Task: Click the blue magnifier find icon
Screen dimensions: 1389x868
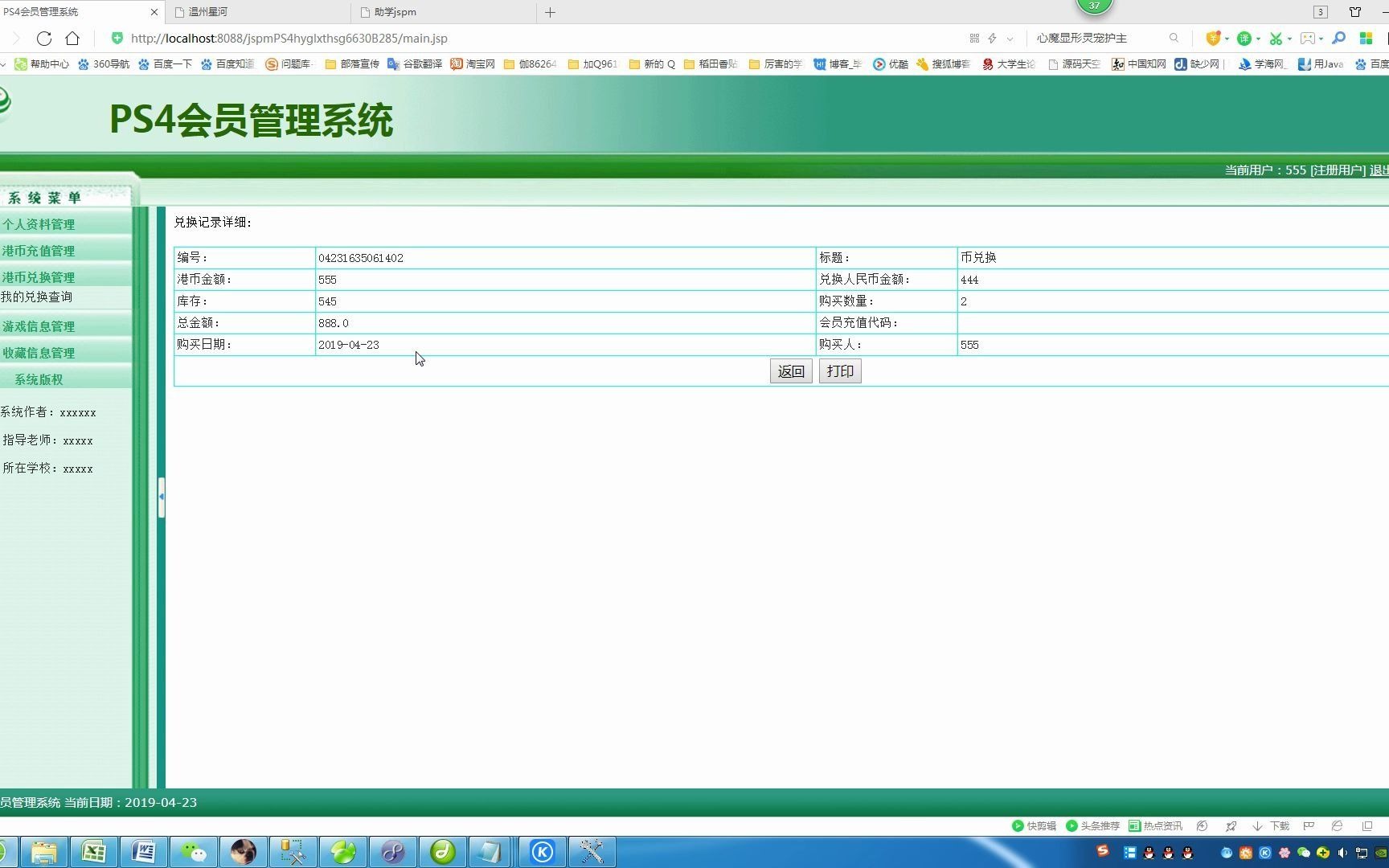Action: [x=1338, y=38]
